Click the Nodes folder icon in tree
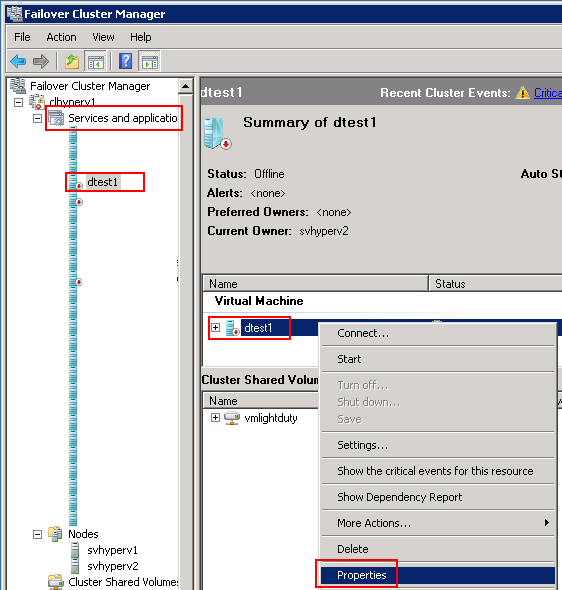Screen dimensions: 562x590 click(x=55, y=534)
